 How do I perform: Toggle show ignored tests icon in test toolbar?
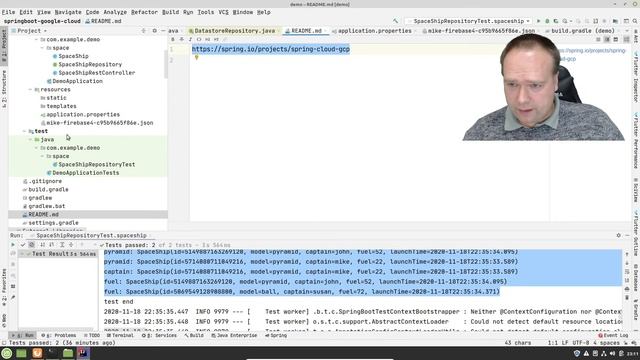pyautogui.click(x=31, y=245)
